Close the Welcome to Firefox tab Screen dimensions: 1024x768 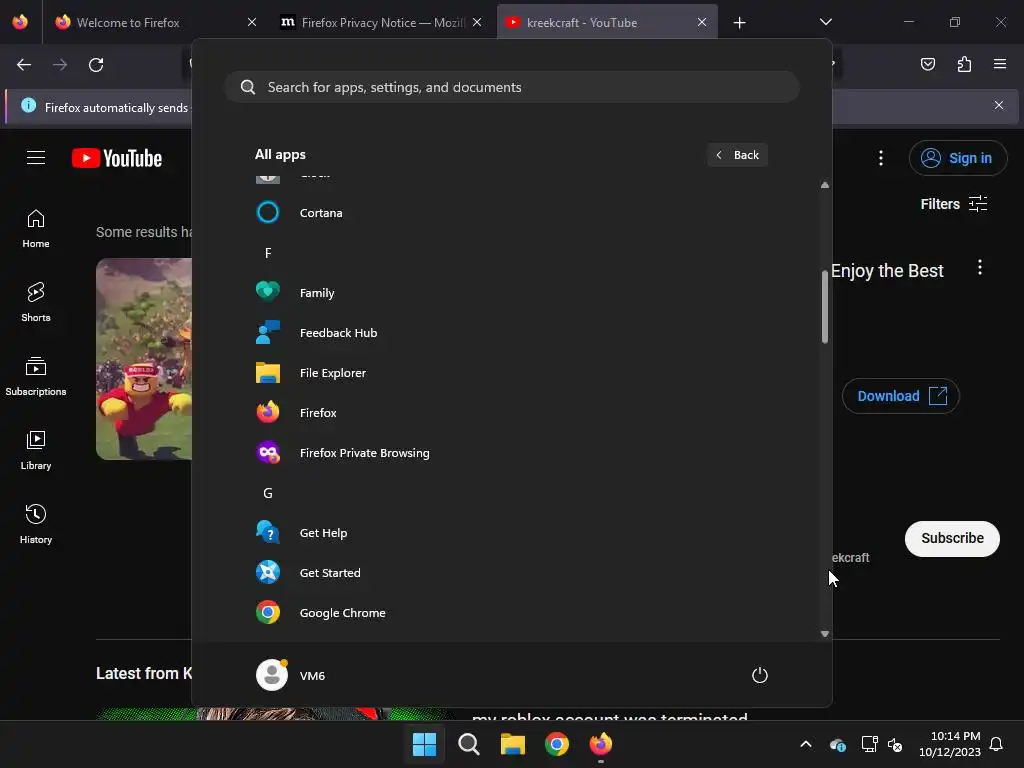tap(251, 22)
